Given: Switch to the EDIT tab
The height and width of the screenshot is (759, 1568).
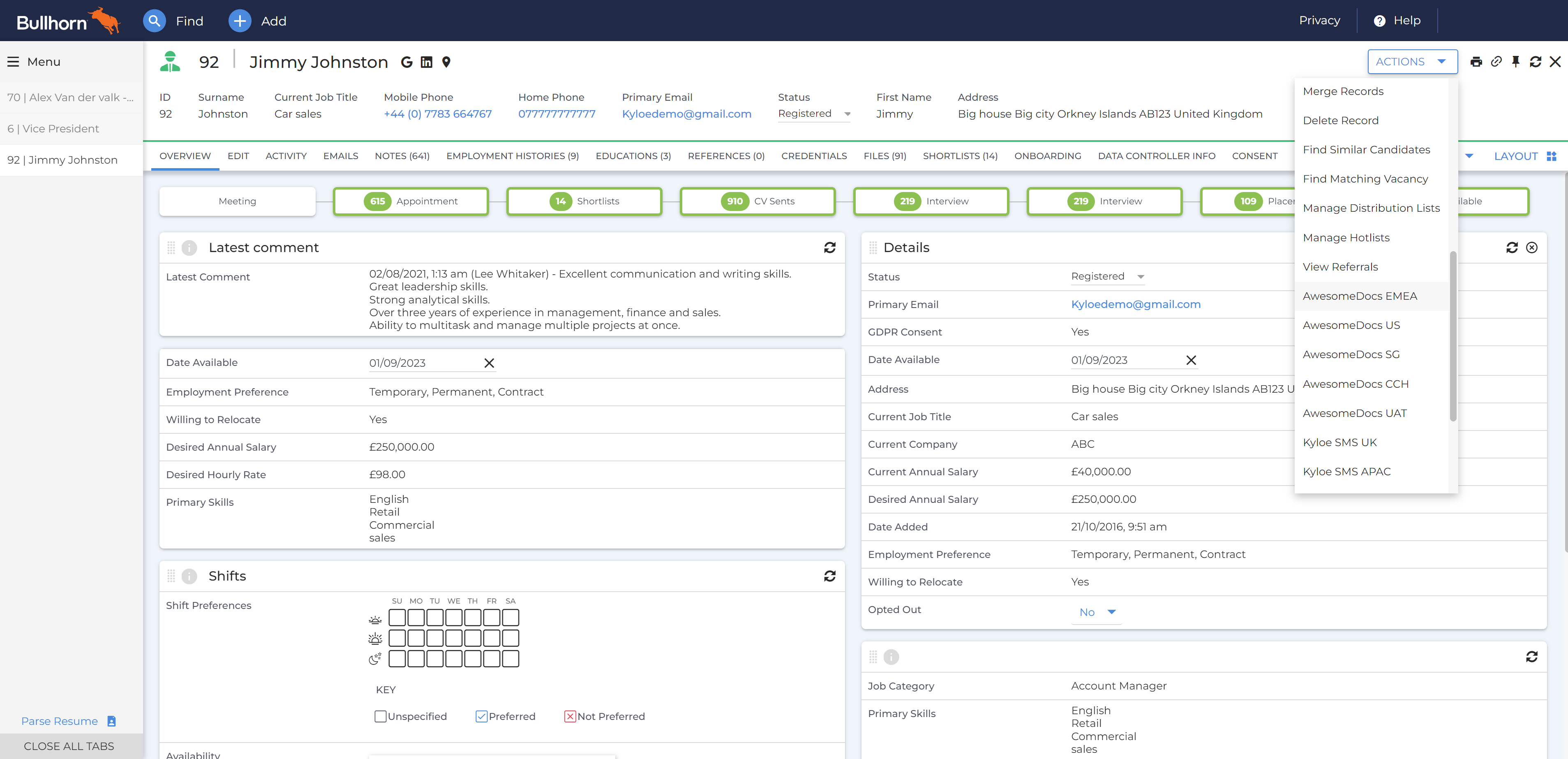Looking at the screenshot, I should coord(238,156).
